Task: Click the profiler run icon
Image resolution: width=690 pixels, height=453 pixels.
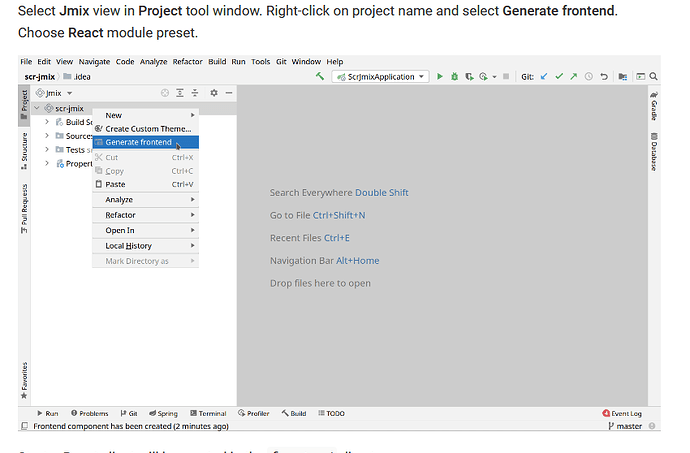Action: pos(484,77)
